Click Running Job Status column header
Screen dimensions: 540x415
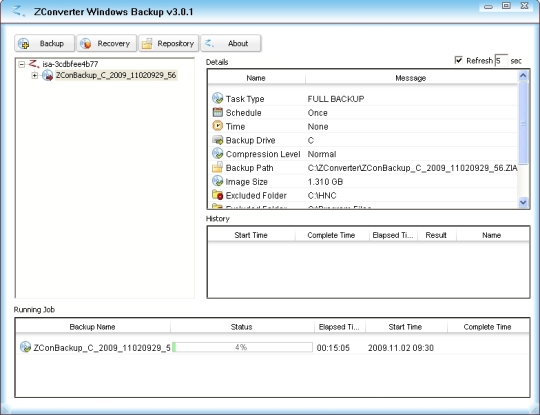pyautogui.click(x=242, y=326)
